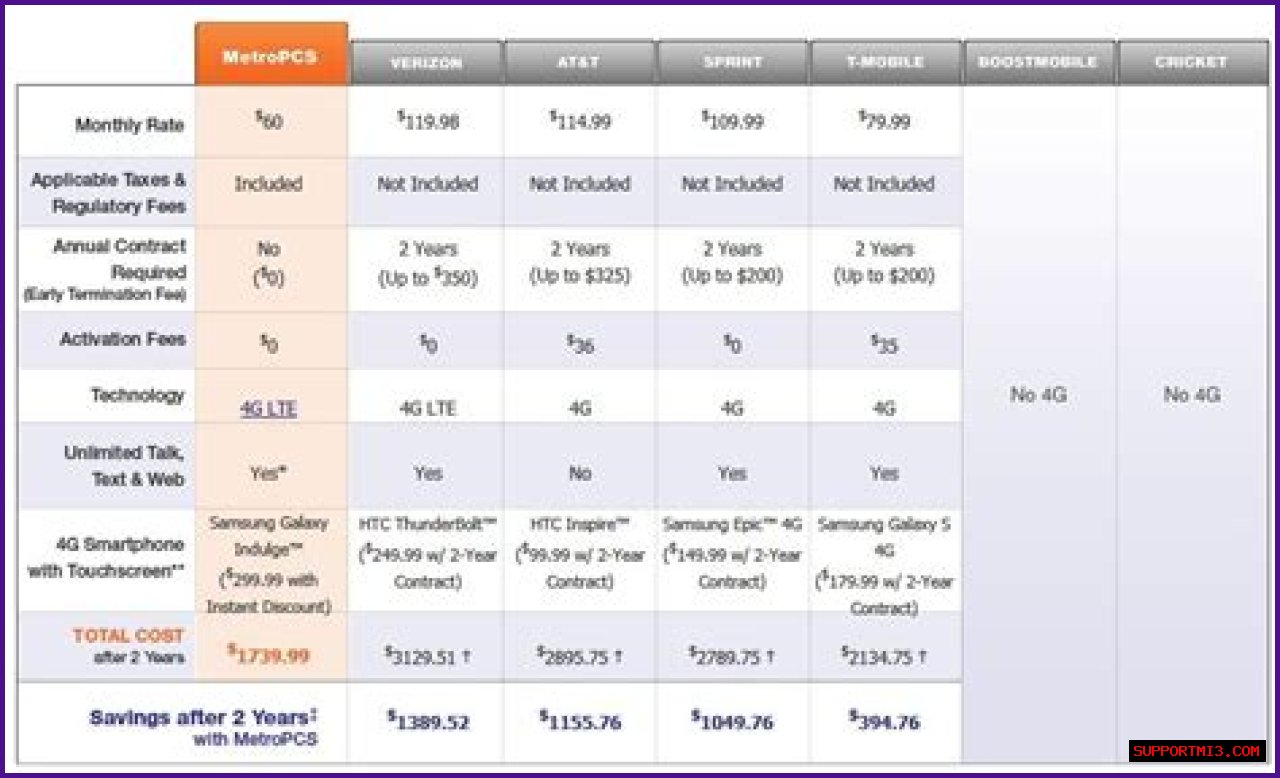Click T-Mobile total cost $2134.75

click(884, 655)
